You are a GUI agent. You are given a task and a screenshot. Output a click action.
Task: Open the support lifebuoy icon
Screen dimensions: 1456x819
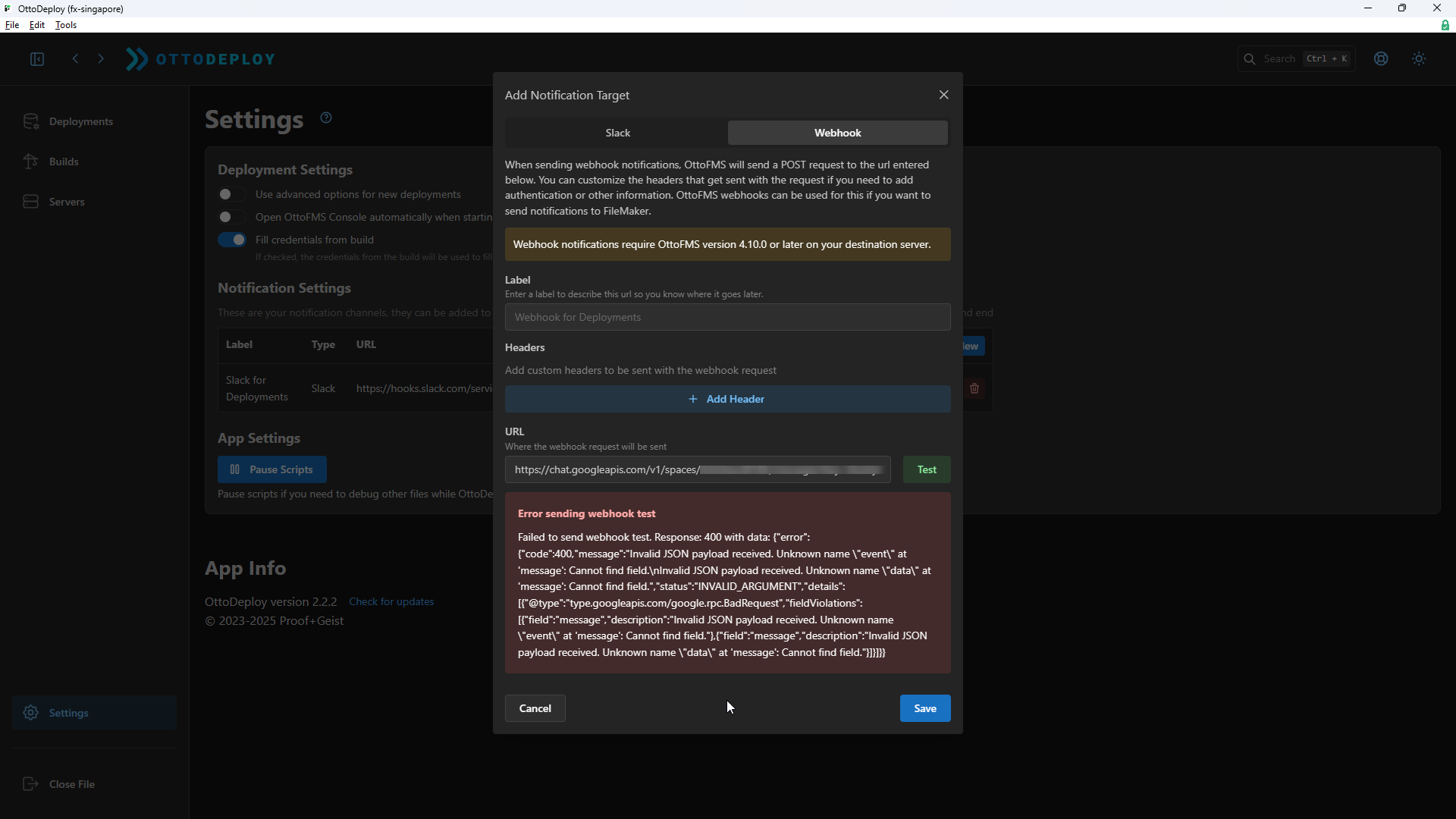1381,59
